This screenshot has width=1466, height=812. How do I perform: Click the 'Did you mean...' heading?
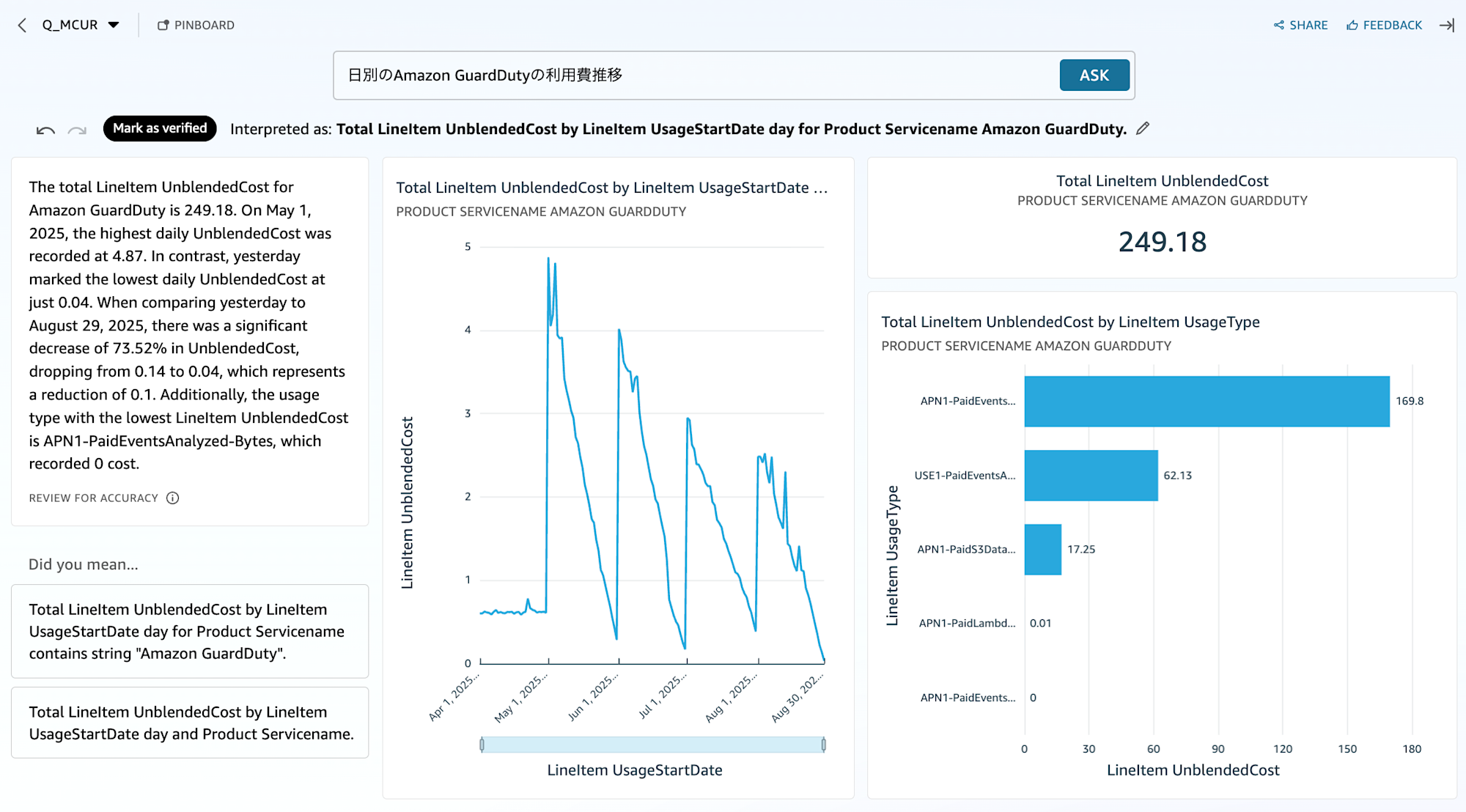[x=83, y=564]
